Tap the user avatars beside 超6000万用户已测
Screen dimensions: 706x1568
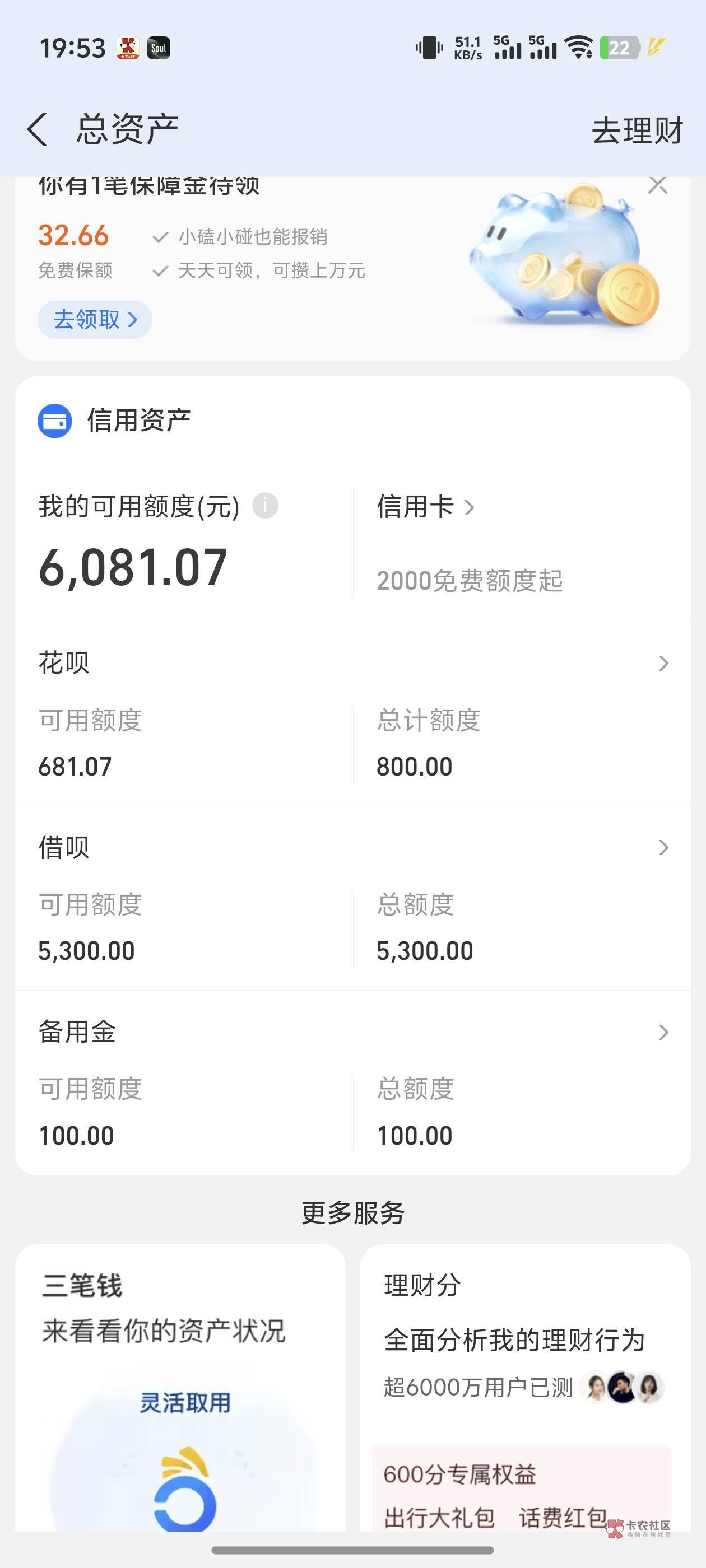point(623,1388)
